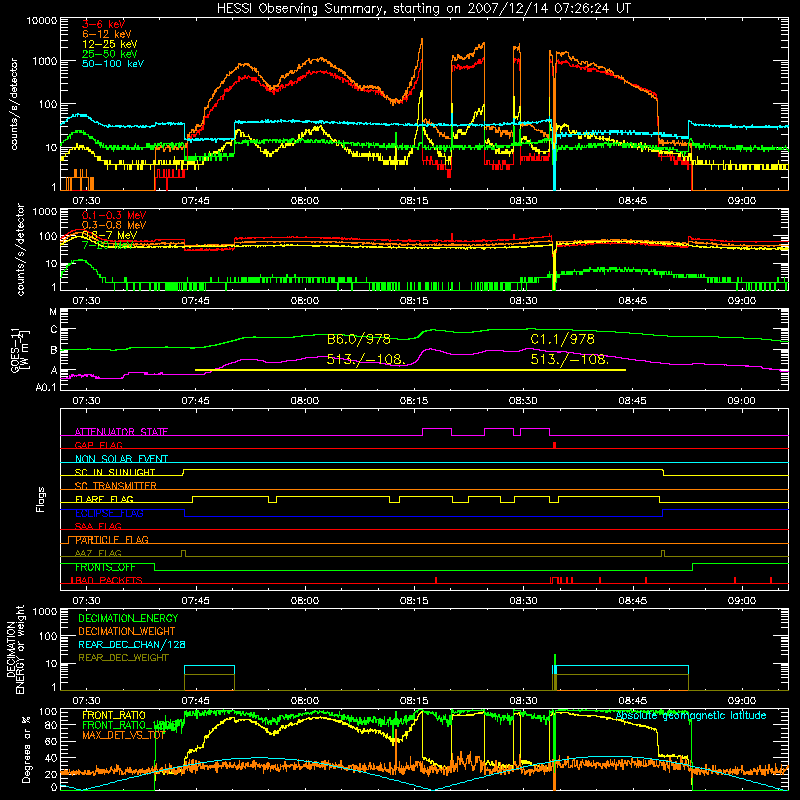Click the MAX_DET_VS_TOT legend label
Screen dimensions: 800x800
coord(123,735)
